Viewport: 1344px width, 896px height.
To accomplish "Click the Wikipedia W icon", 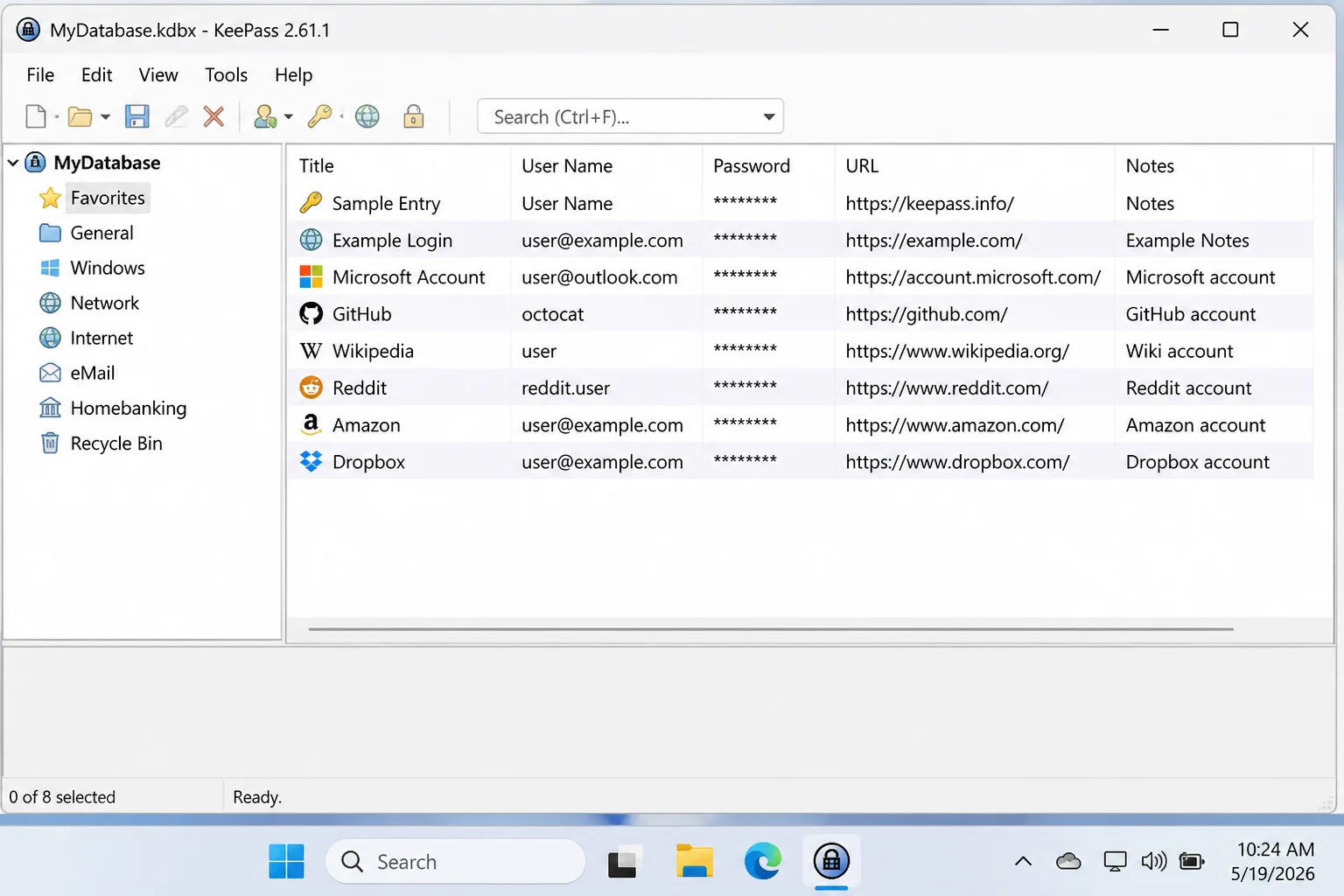I will pos(311,351).
